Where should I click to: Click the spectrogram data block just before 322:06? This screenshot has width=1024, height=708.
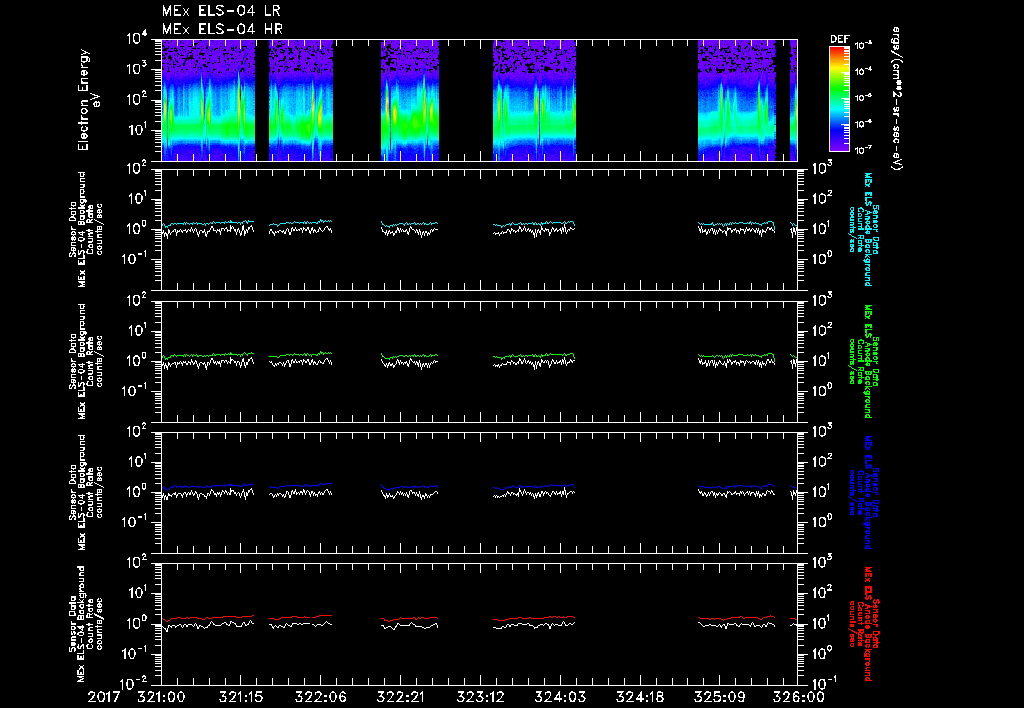(301, 100)
